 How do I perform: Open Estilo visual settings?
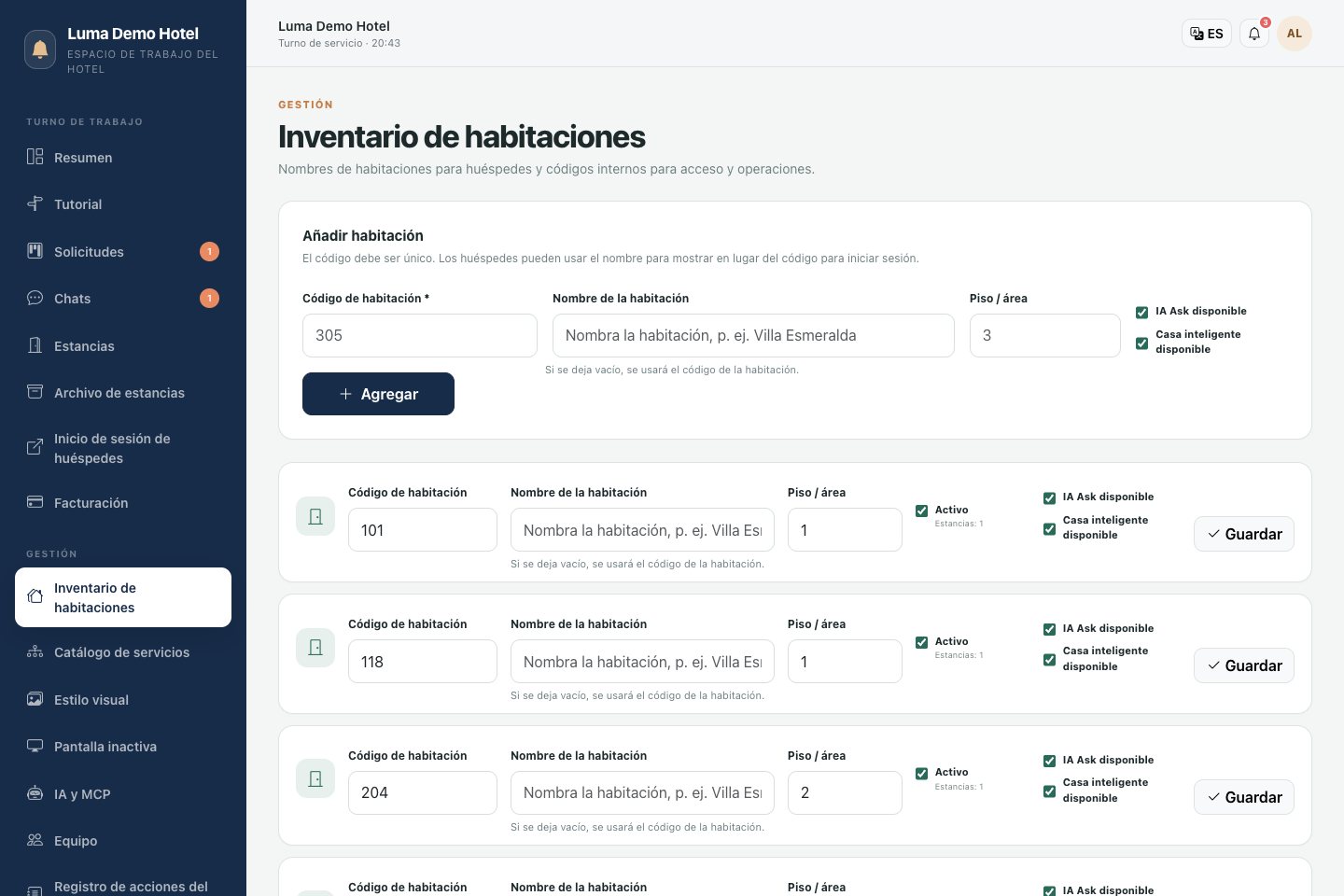pos(123,700)
